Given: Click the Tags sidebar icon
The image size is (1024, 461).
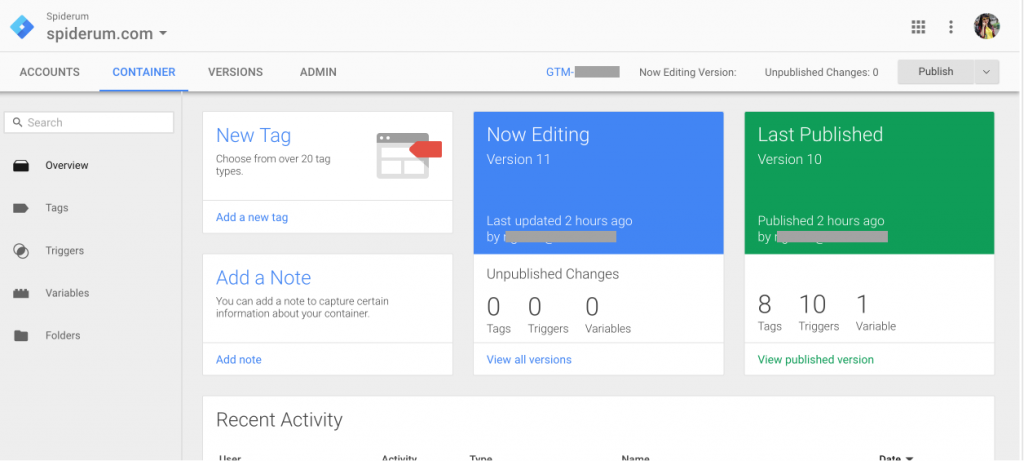Looking at the screenshot, I should [x=21, y=208].
